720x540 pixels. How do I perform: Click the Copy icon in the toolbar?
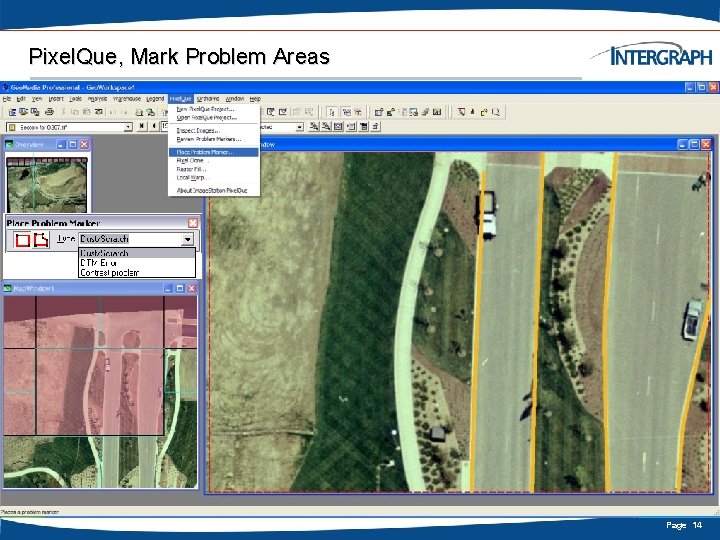tap(74, 112)
